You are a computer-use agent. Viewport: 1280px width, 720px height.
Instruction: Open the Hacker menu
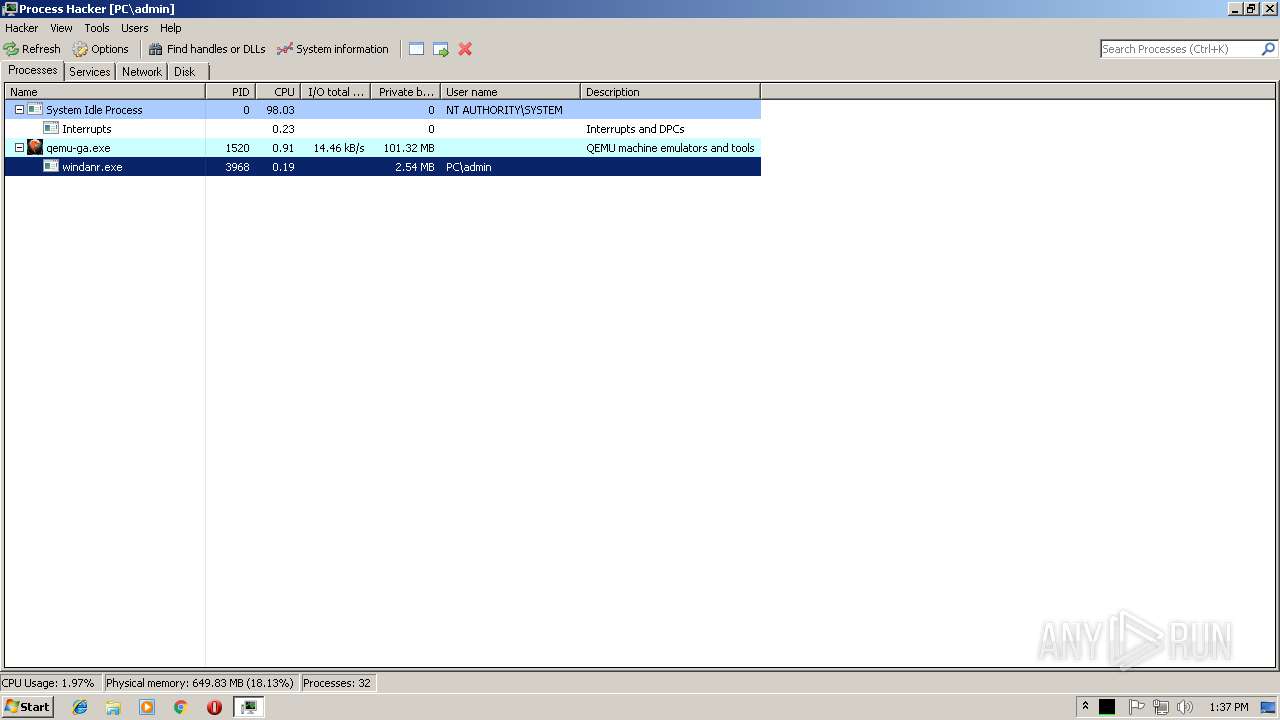click(22, 28)
